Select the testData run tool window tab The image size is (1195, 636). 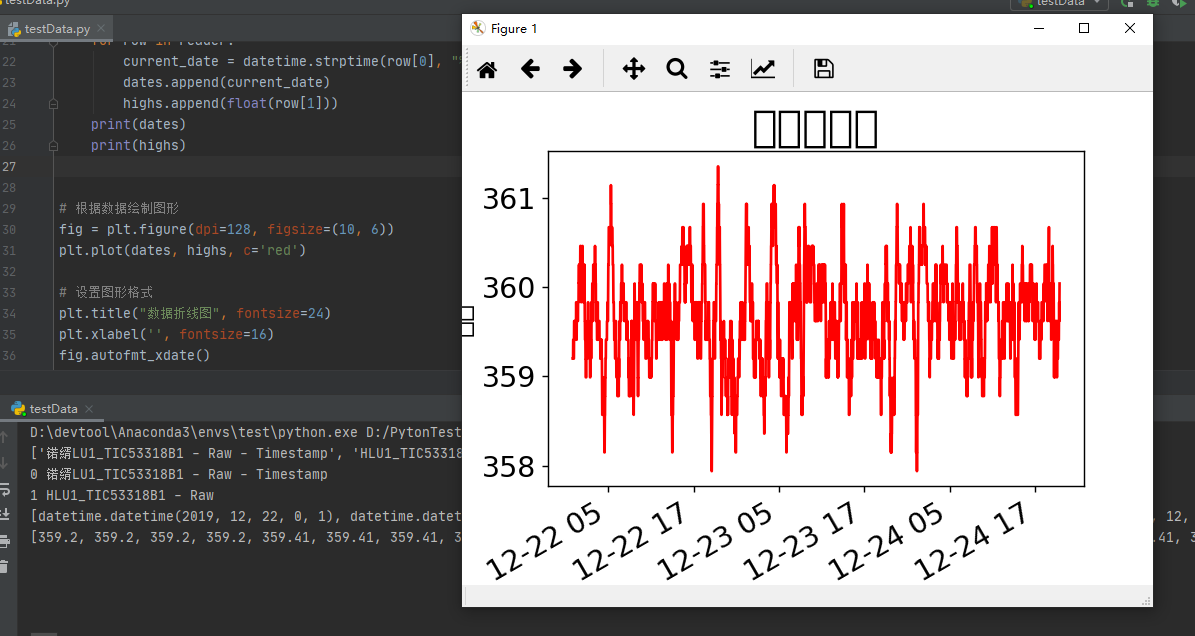(x=53, y=409)
